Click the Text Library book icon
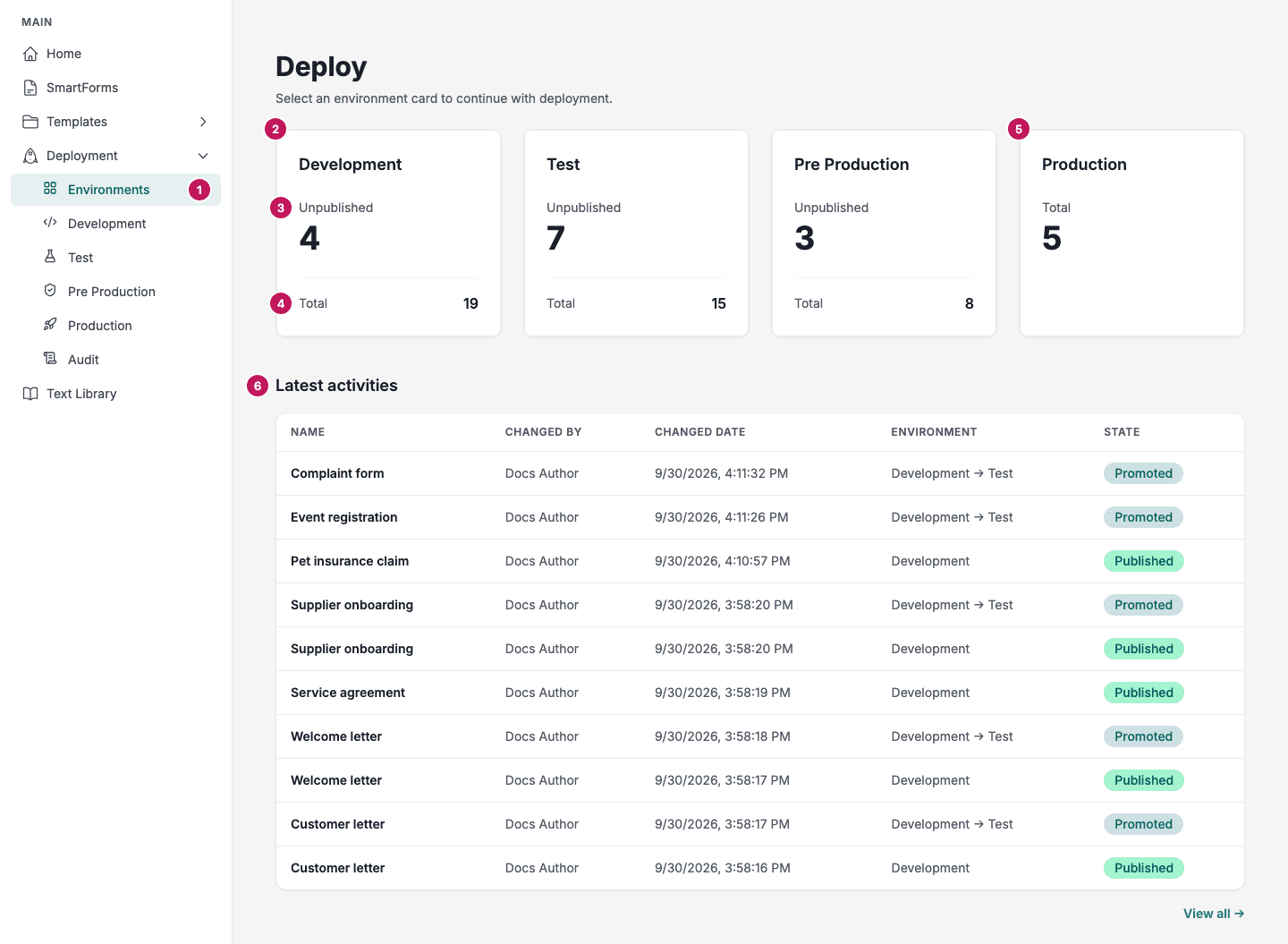 click(x=30, y=394)
